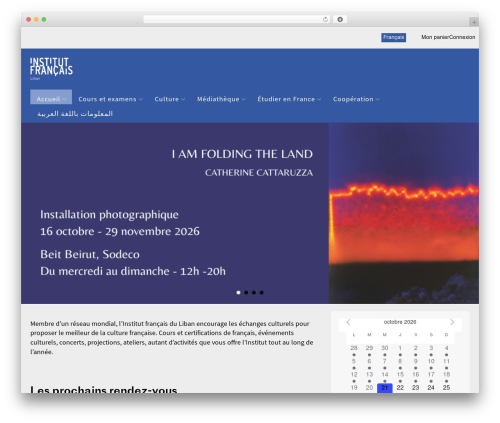Go to previous month in calendar
Viewport: 500px width, 423px height.
[x=348, y=322]
